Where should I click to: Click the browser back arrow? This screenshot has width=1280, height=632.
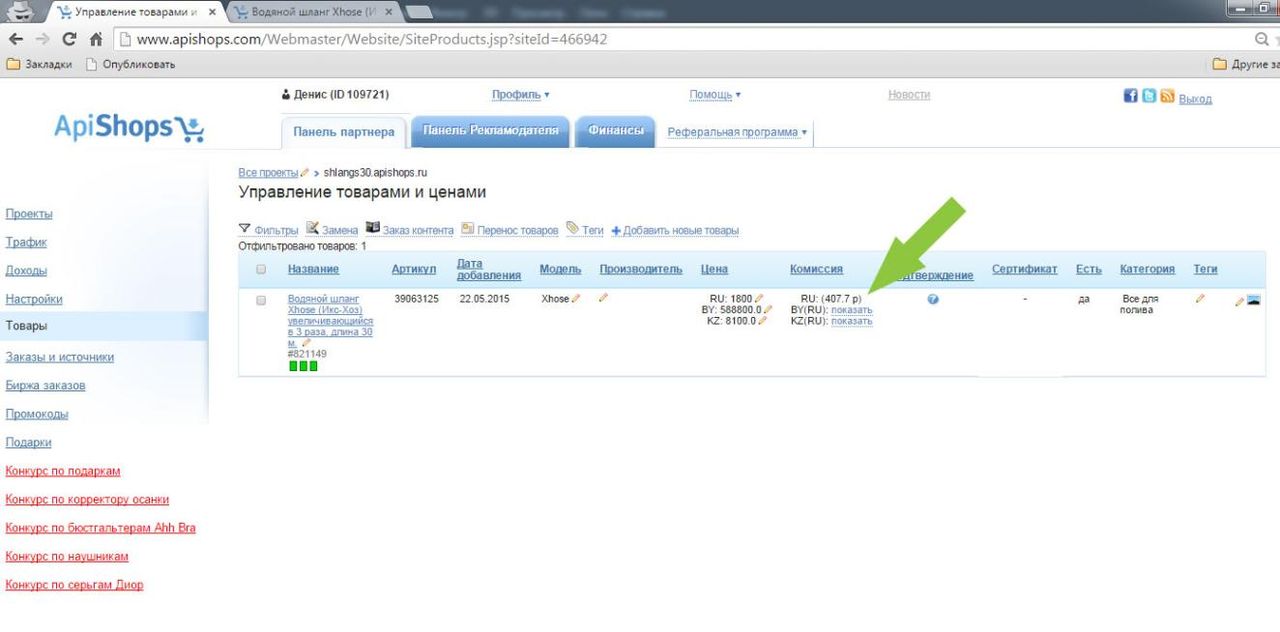click(x=16, y=39)
